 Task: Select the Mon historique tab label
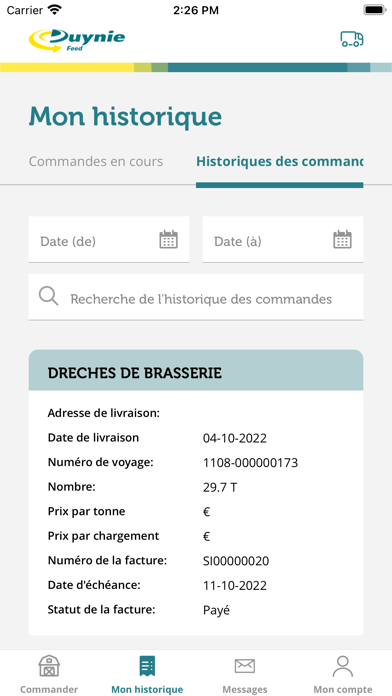(x=147, y=689)
